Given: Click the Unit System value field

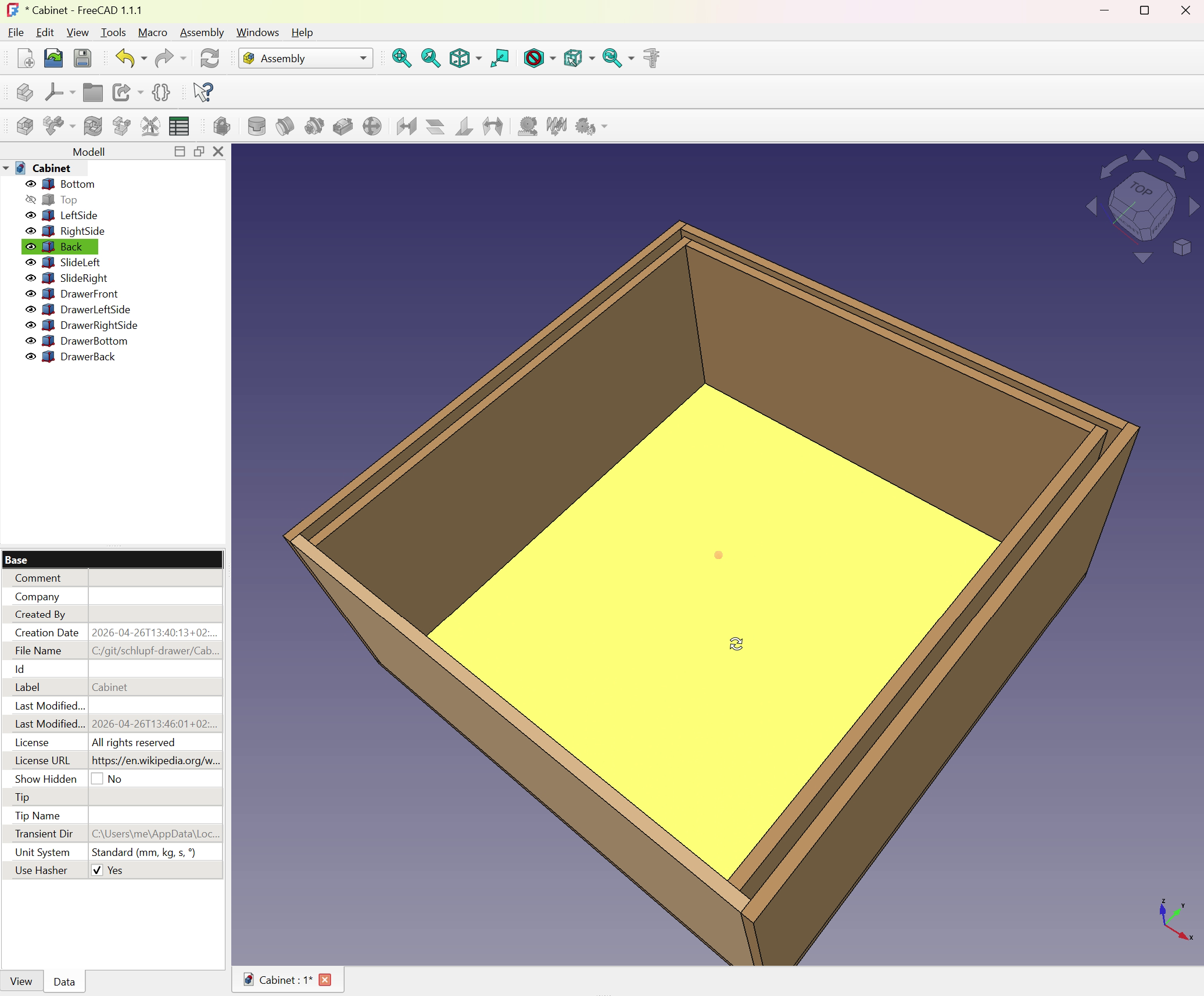Looking at the screenshot, I should coord(155,852).
